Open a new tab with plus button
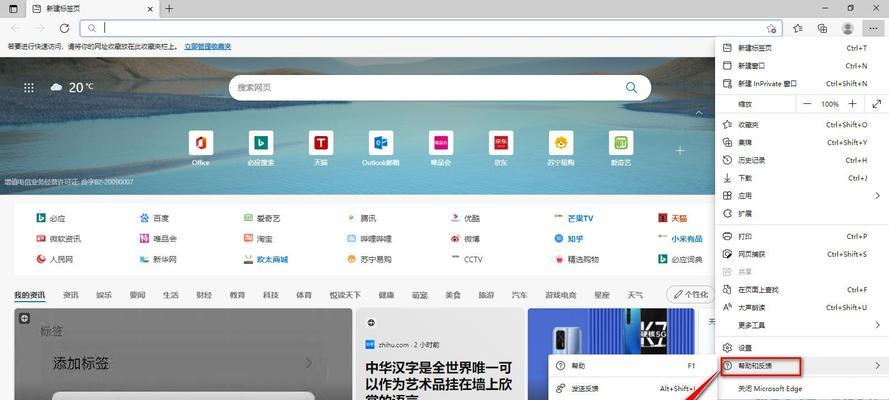The image size is (889, 400). coord(169,9)
